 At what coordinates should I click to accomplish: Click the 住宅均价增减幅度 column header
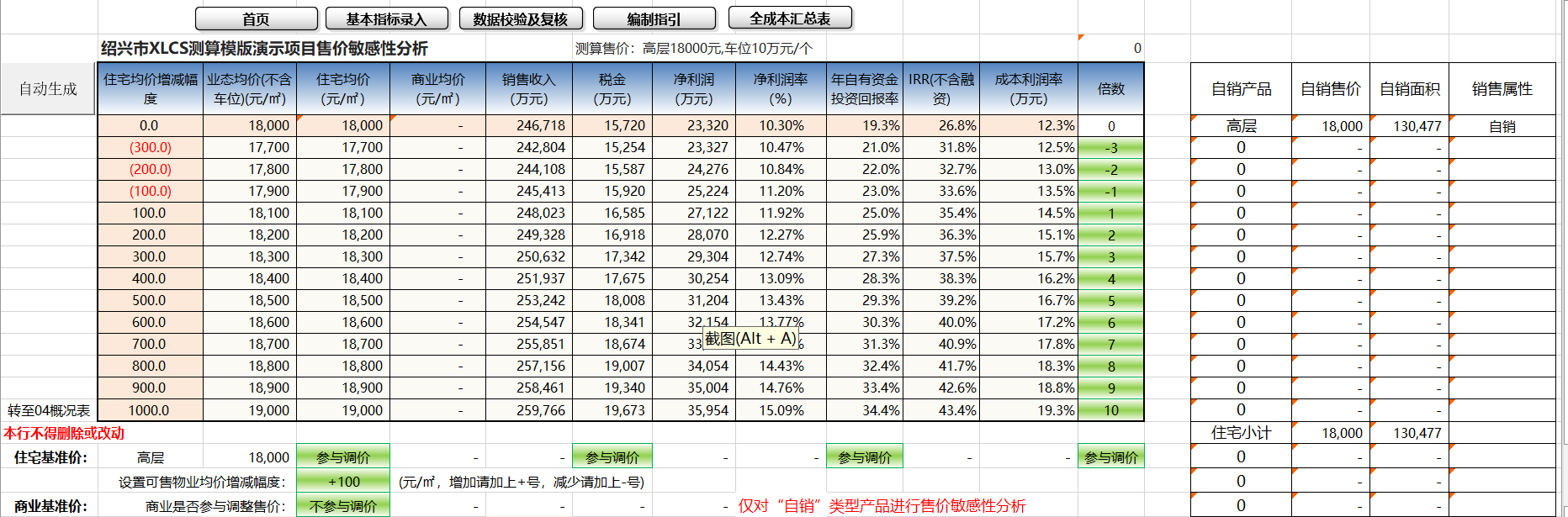click(x=150, y=88)
